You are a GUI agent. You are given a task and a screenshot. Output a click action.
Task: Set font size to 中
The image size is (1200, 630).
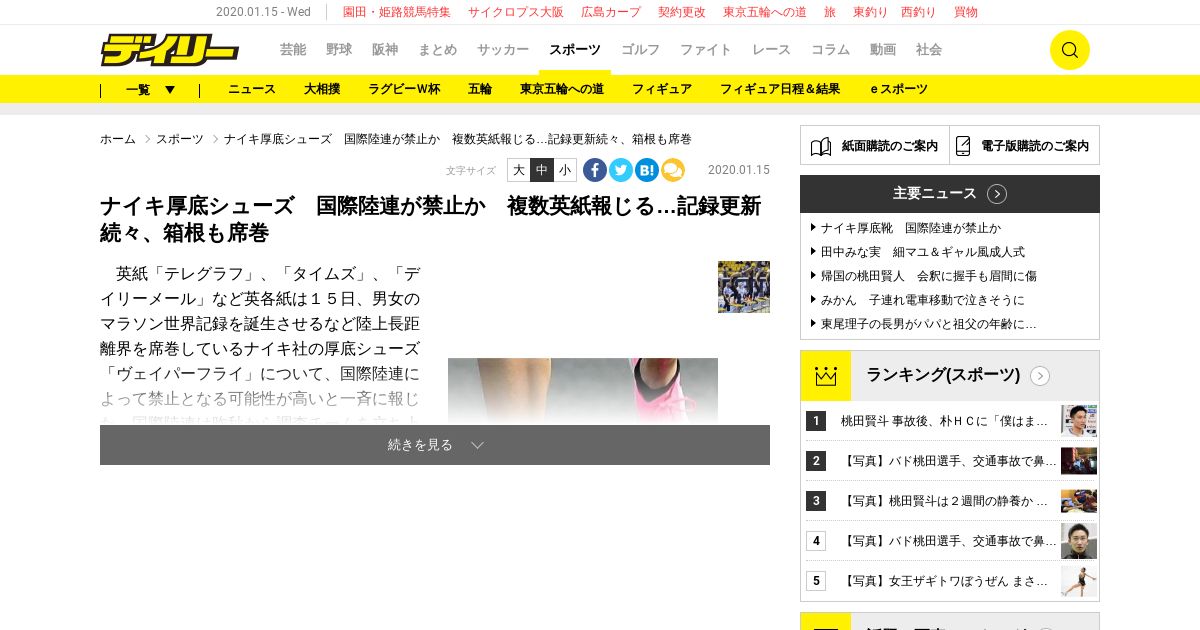tap(542, 170)
